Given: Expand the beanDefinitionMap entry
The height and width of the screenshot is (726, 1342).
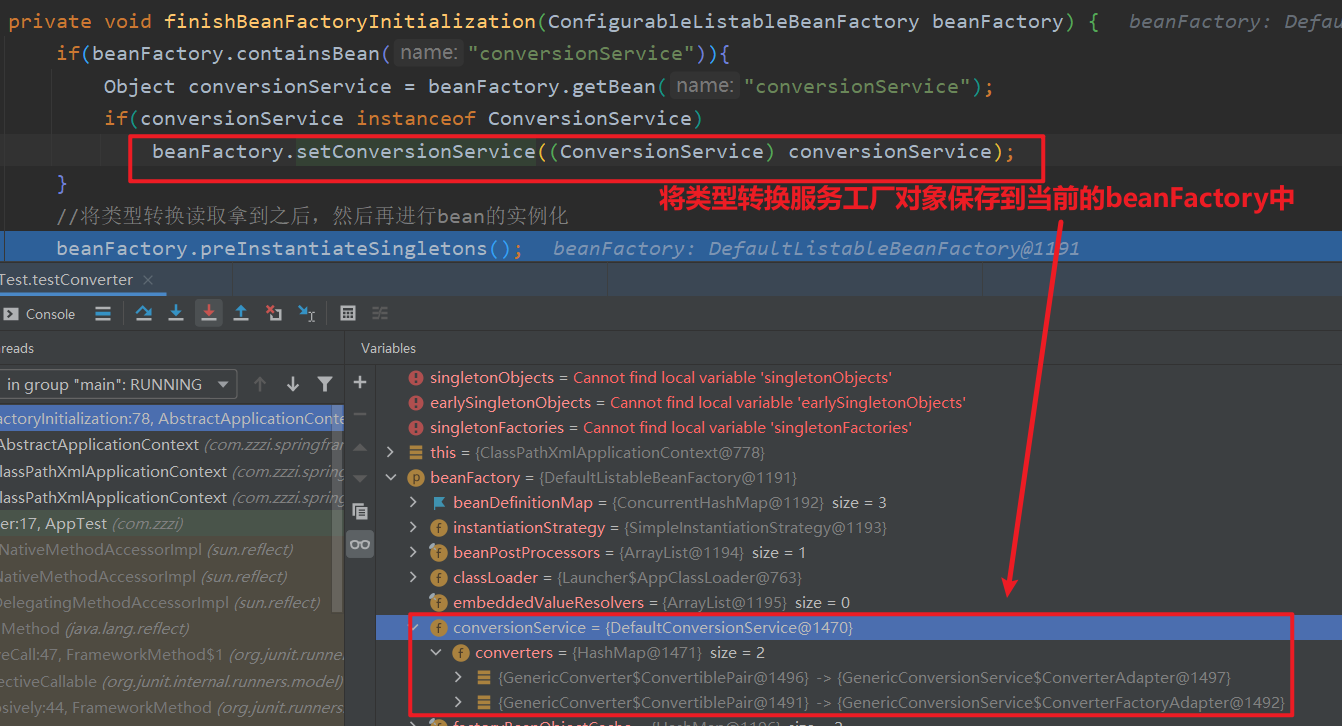Looking at the screenshot, I should 413,503.
